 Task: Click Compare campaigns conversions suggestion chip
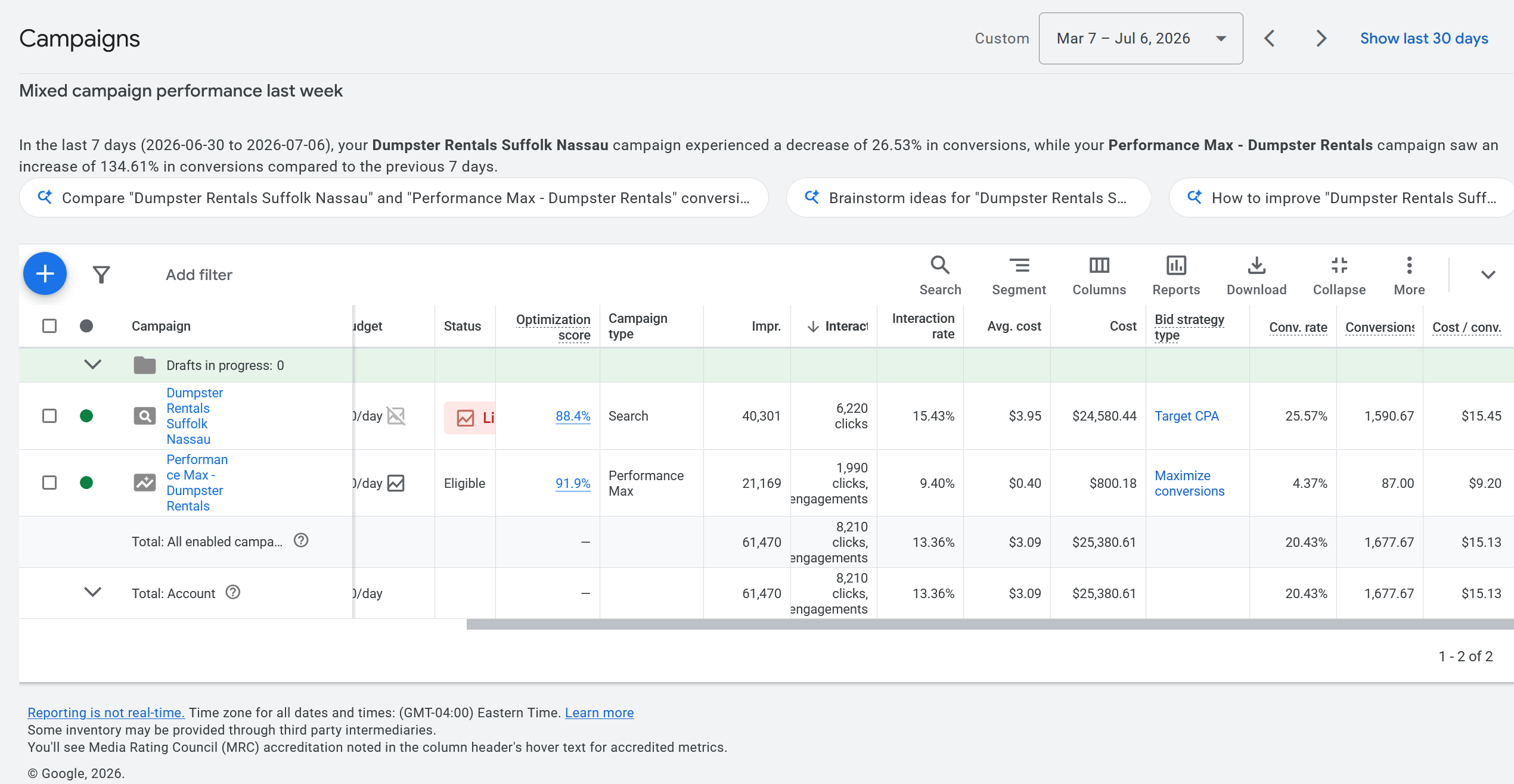(x=394, y=198)
